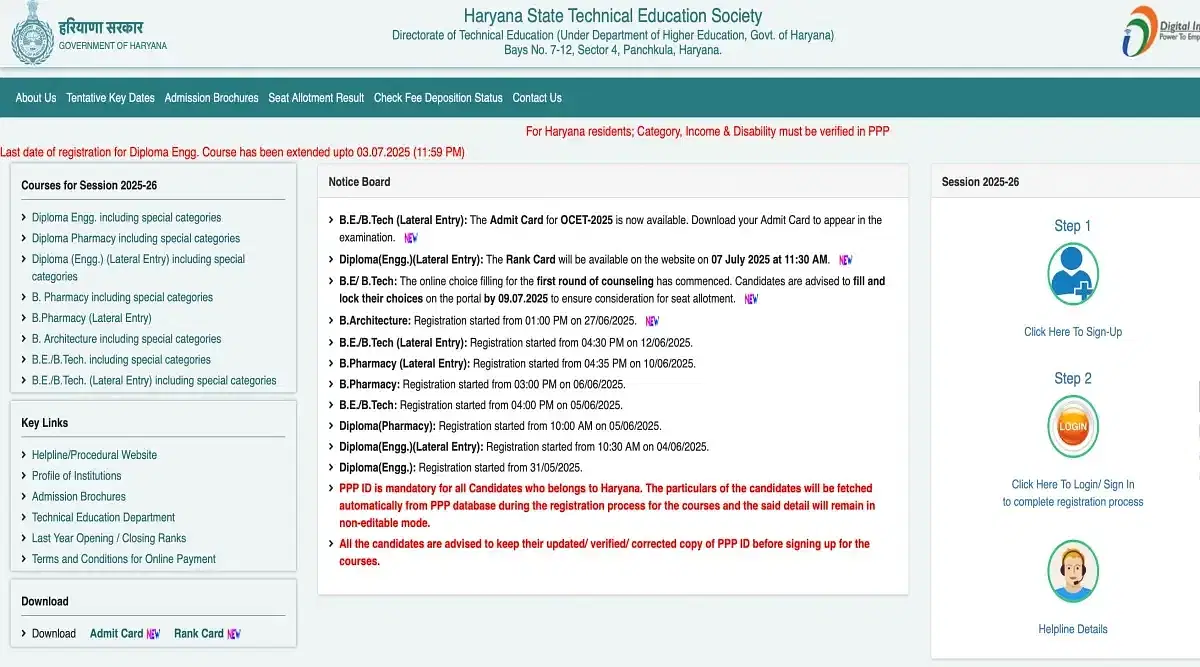Click the Haryana government emblem logo
Screen dimensions: 1200x667
point(32,33)
